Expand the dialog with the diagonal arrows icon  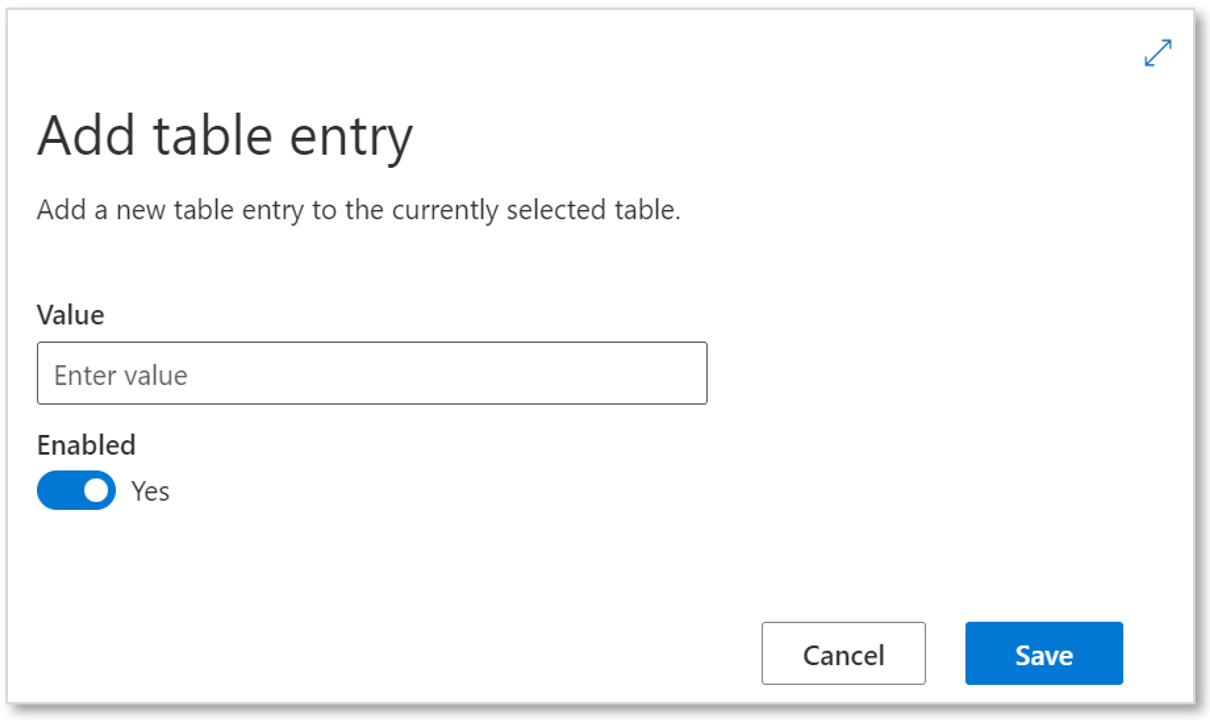tap(1158, 53)
